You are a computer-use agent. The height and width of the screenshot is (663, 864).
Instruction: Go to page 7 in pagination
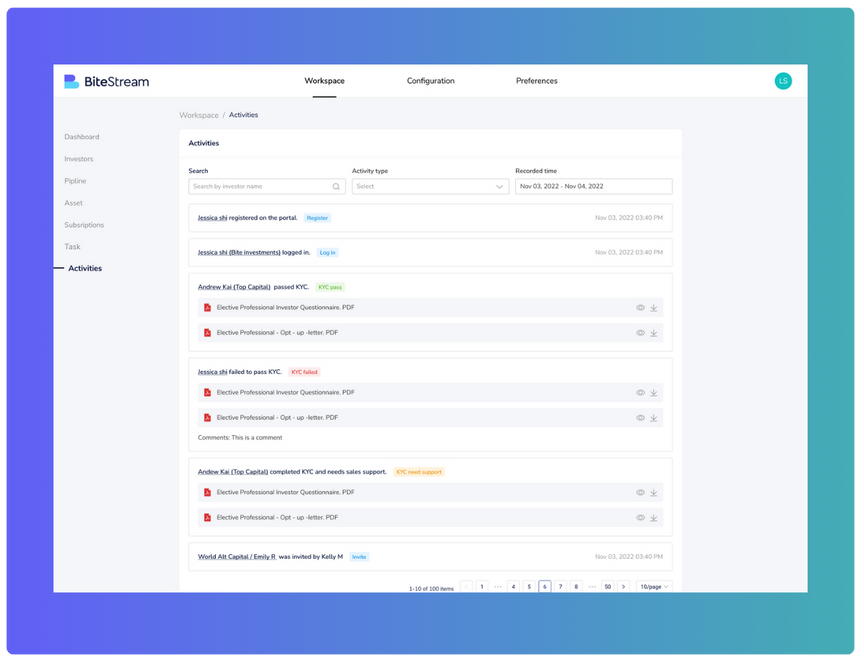560,587
